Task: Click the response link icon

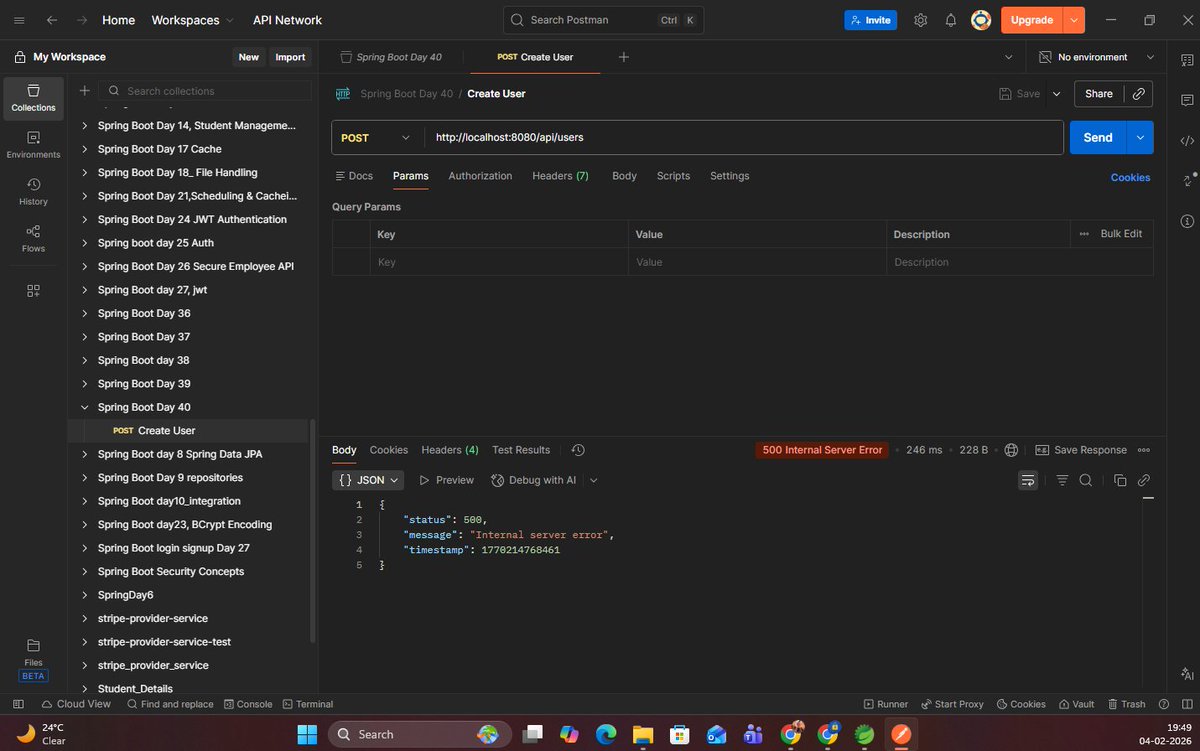Action: (1144, 480)
